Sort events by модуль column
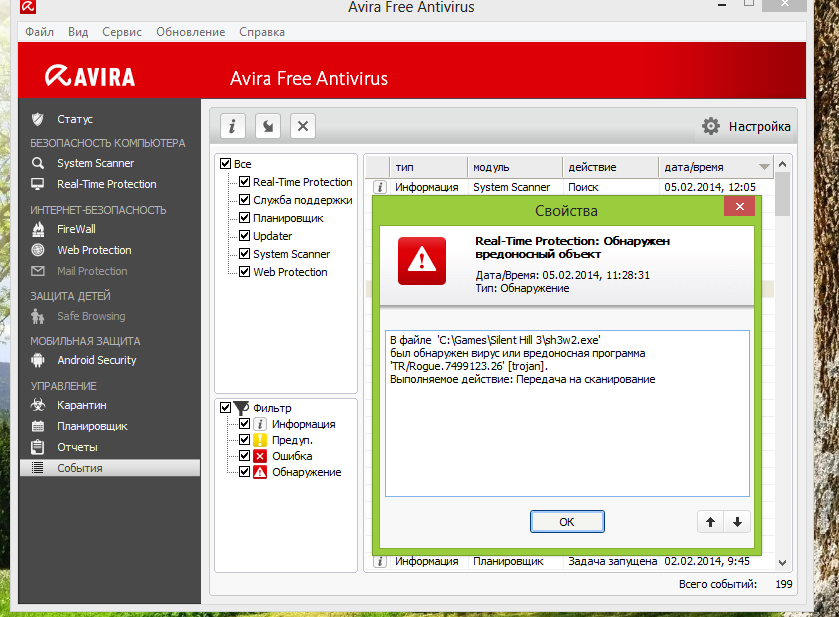The image size is (839, 617). (x=515, y=167)
